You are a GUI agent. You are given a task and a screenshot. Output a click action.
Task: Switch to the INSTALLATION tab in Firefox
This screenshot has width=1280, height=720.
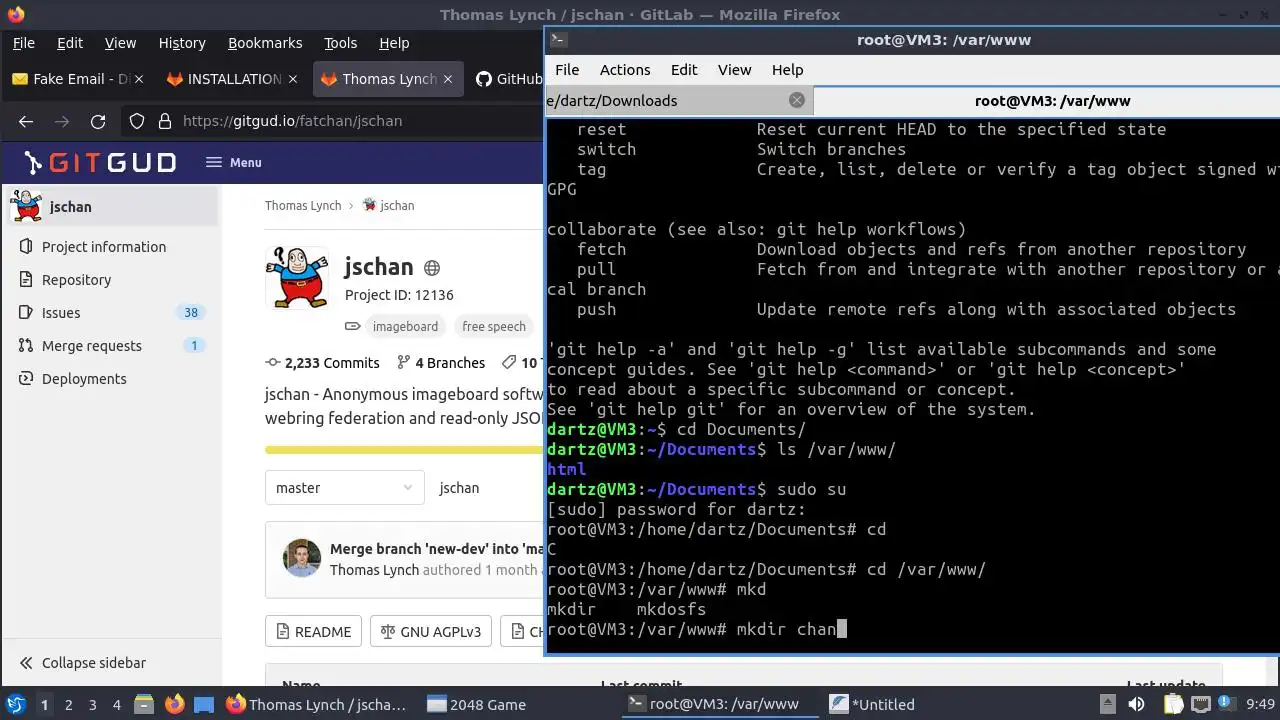224,79
